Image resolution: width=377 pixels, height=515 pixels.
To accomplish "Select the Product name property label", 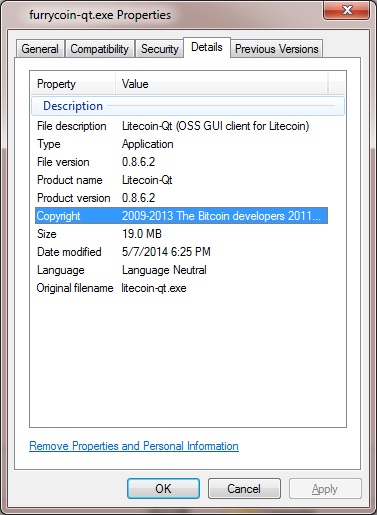I will [x=70, y=180].
